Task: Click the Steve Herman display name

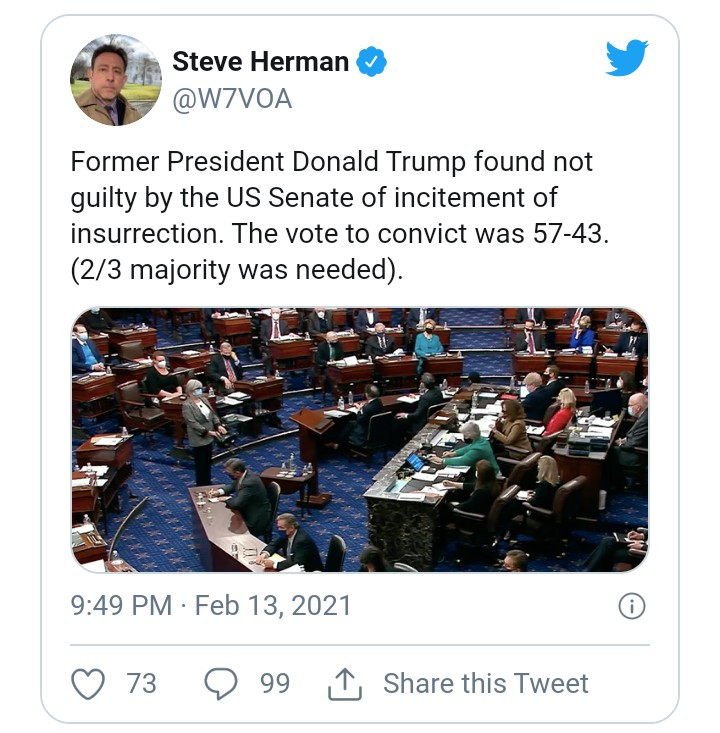Action: coord(260,62)
